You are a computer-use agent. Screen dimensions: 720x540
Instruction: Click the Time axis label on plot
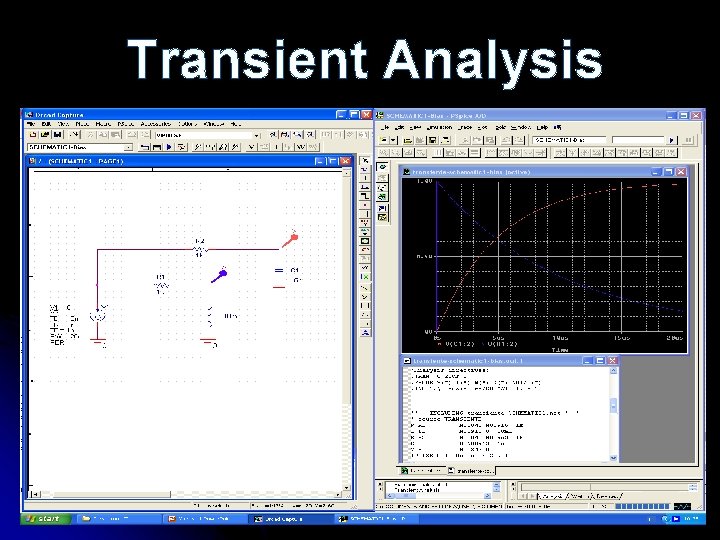(x=559, y=350)
